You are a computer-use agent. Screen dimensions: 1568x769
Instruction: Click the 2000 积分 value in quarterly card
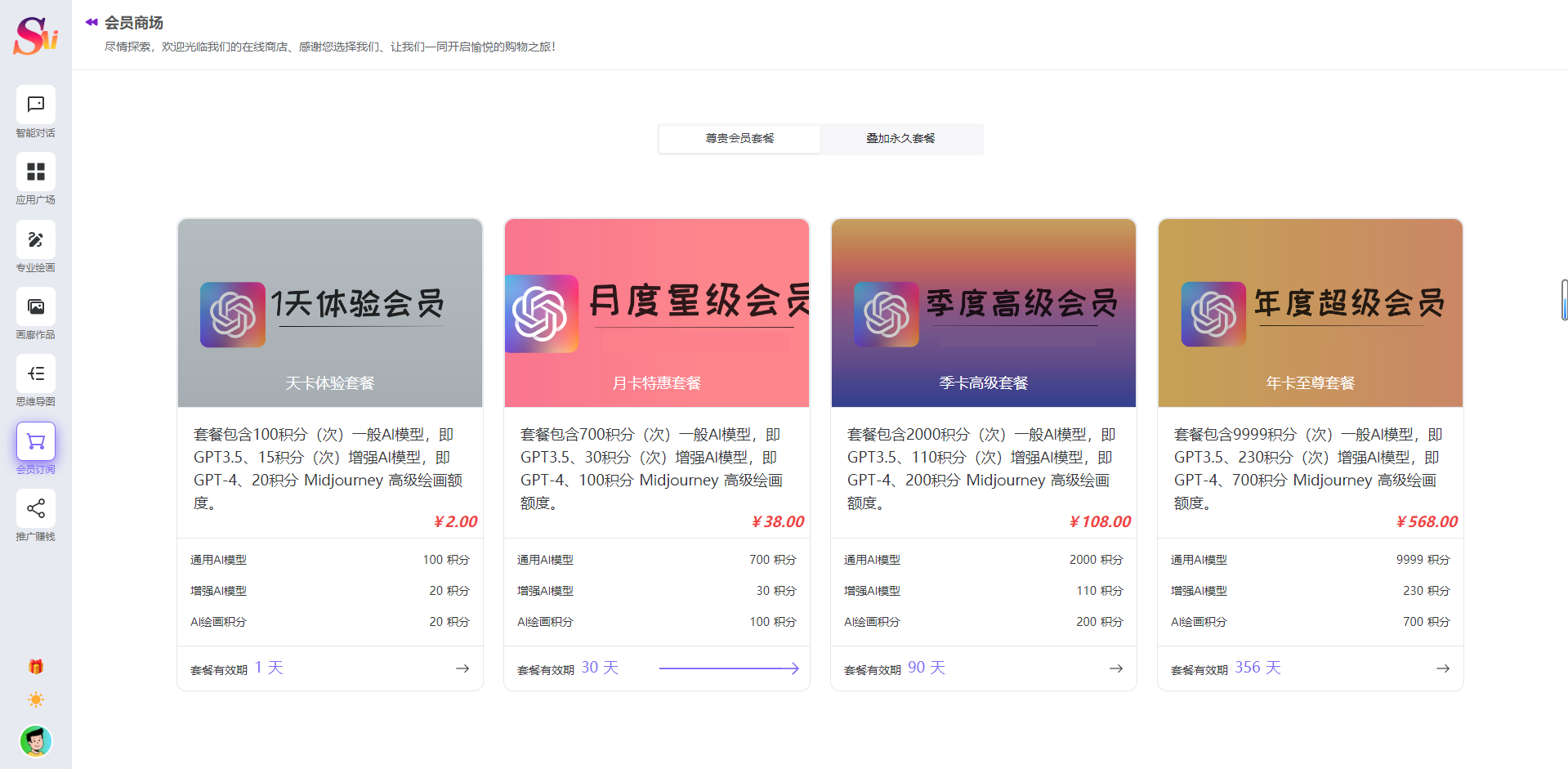point(1096,560)
